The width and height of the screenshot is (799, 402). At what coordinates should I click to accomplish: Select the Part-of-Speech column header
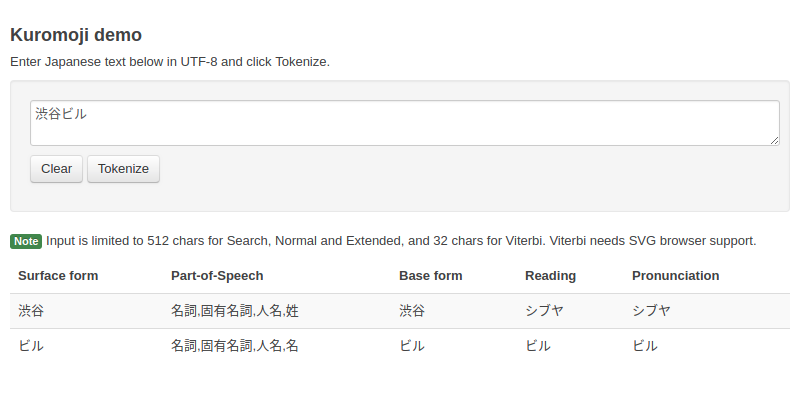(217, 276)
